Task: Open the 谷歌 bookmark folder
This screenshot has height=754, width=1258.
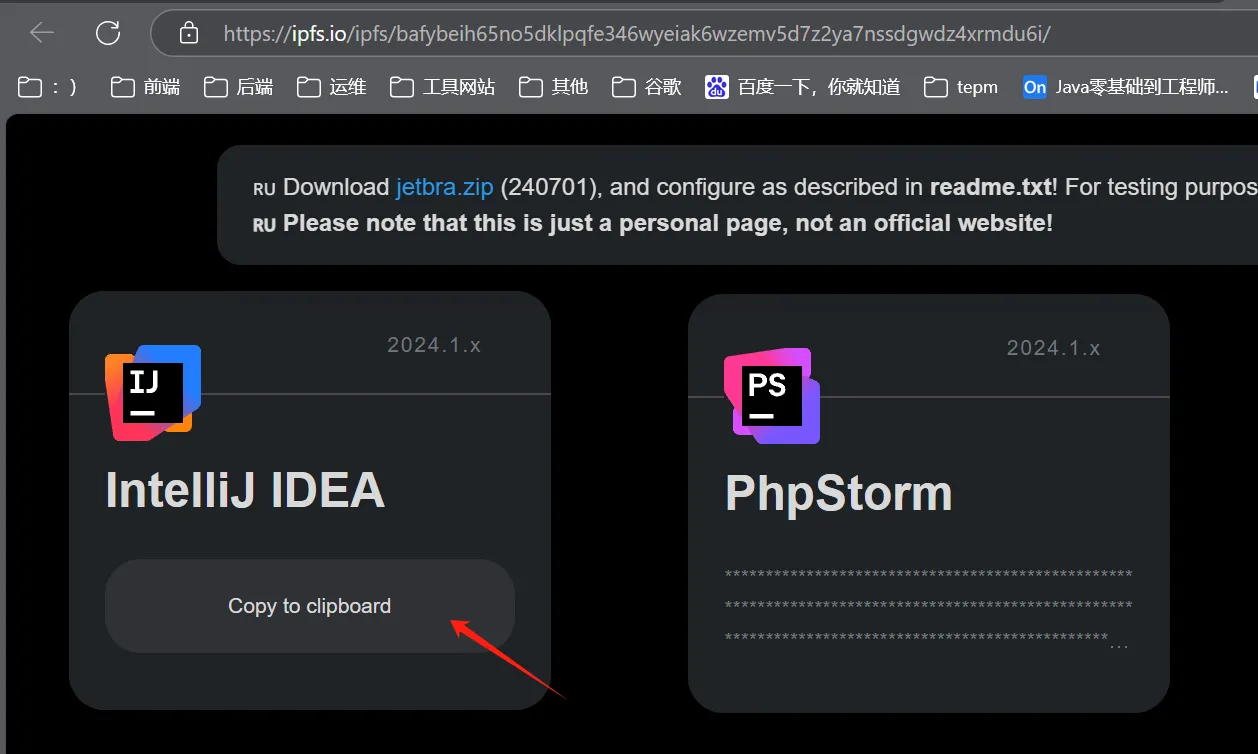Action: (647, 87)
